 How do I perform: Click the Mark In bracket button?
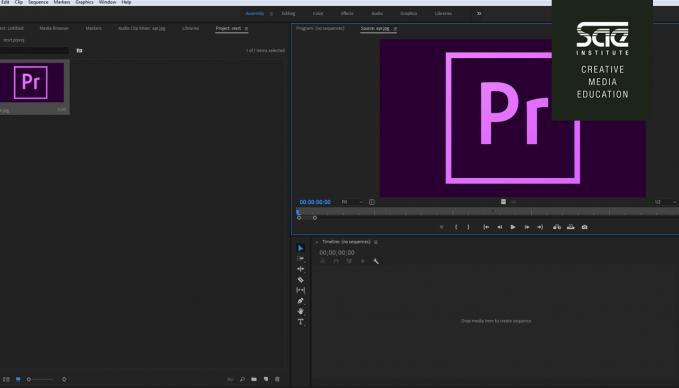(456, 227)
